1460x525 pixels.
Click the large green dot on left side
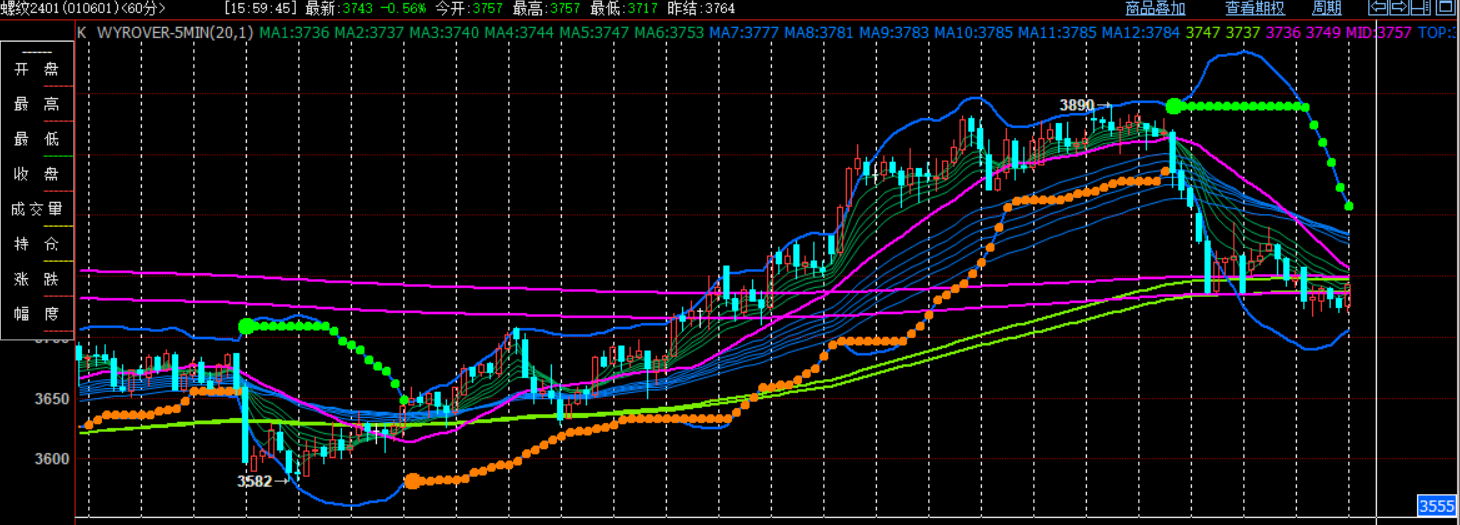point(246,326)
